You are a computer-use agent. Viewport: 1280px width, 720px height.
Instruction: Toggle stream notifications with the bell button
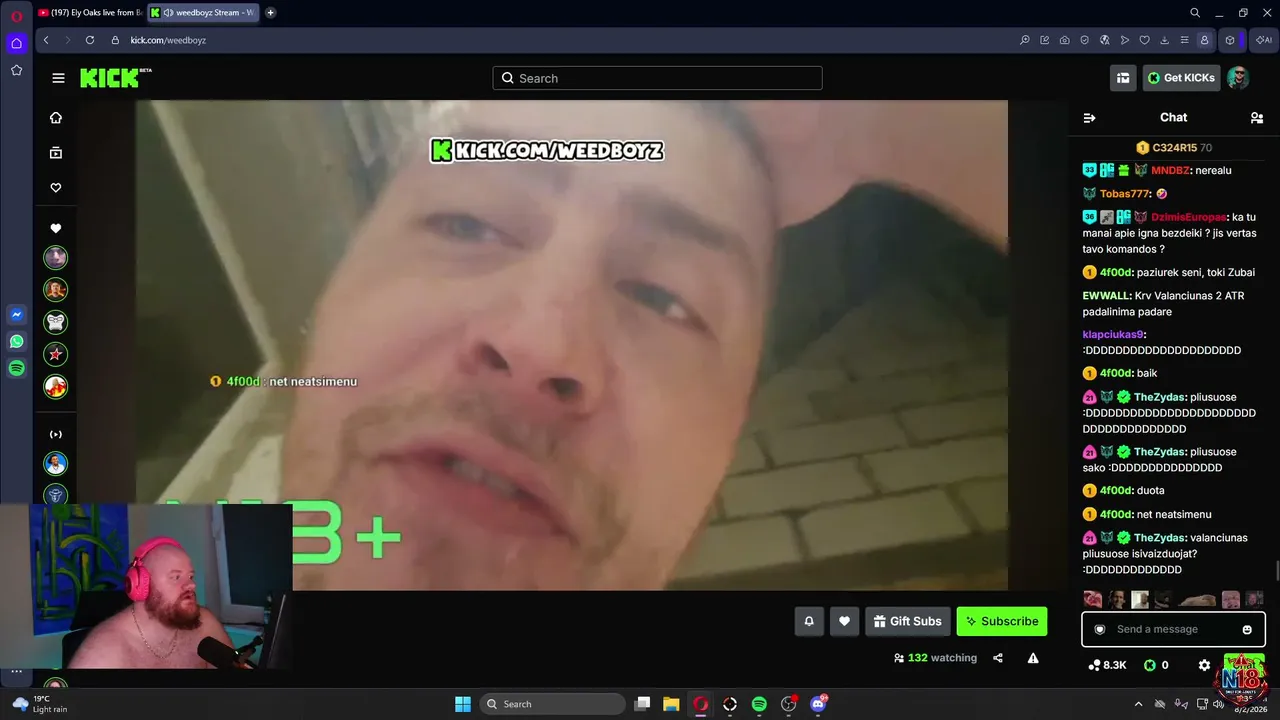(809, 621)
